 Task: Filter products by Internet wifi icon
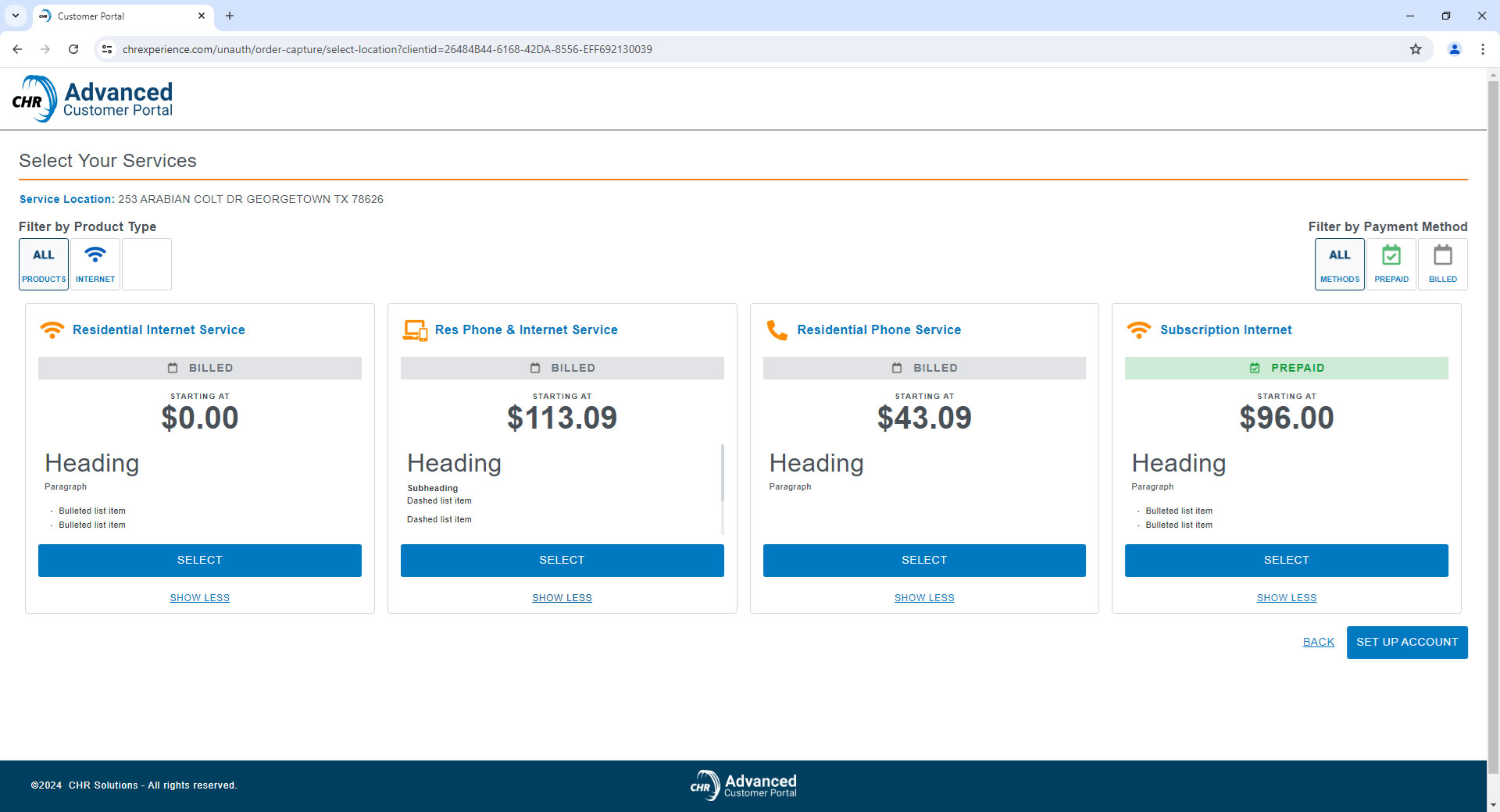95,264
